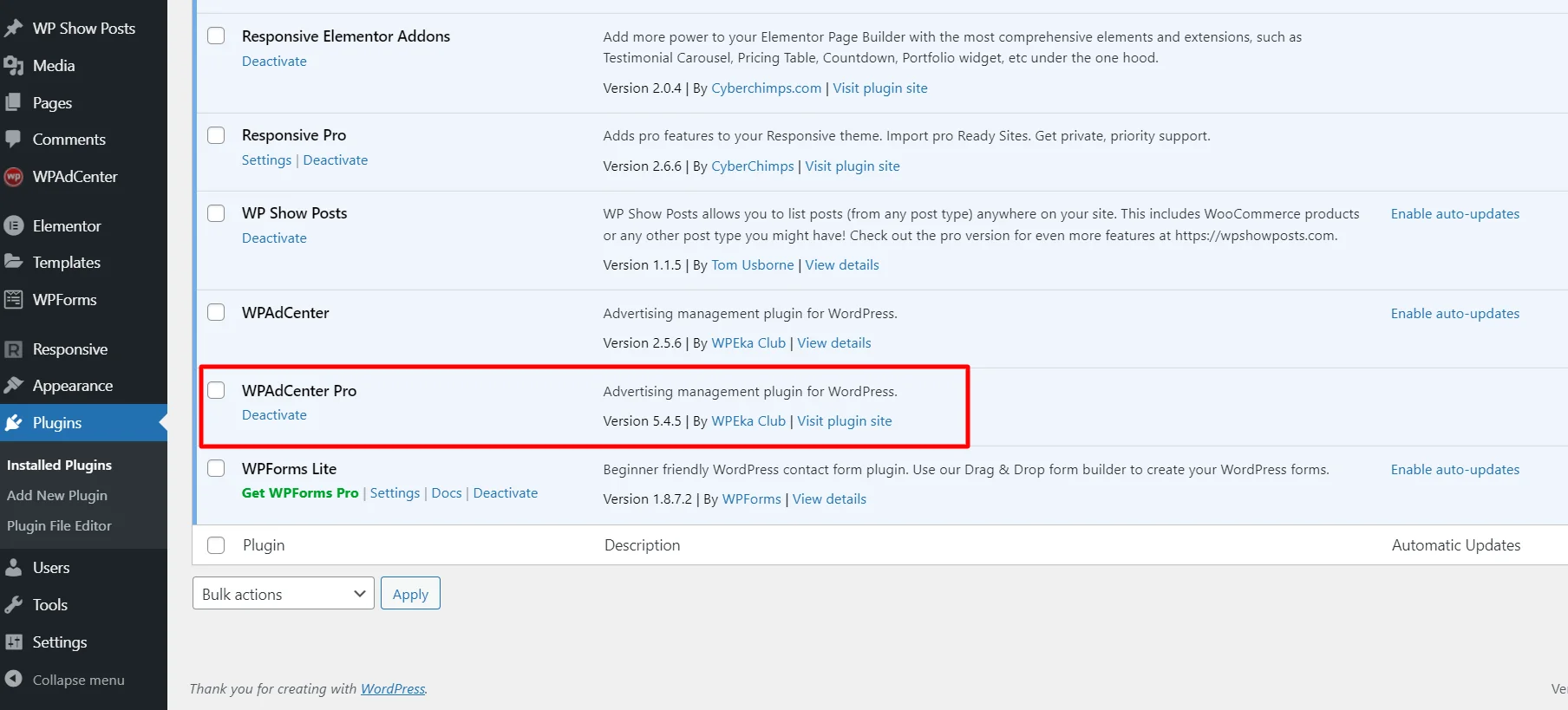The image size is (1568, 710).
Task: Open the Media menu item
Action: (x=54, y=65)
